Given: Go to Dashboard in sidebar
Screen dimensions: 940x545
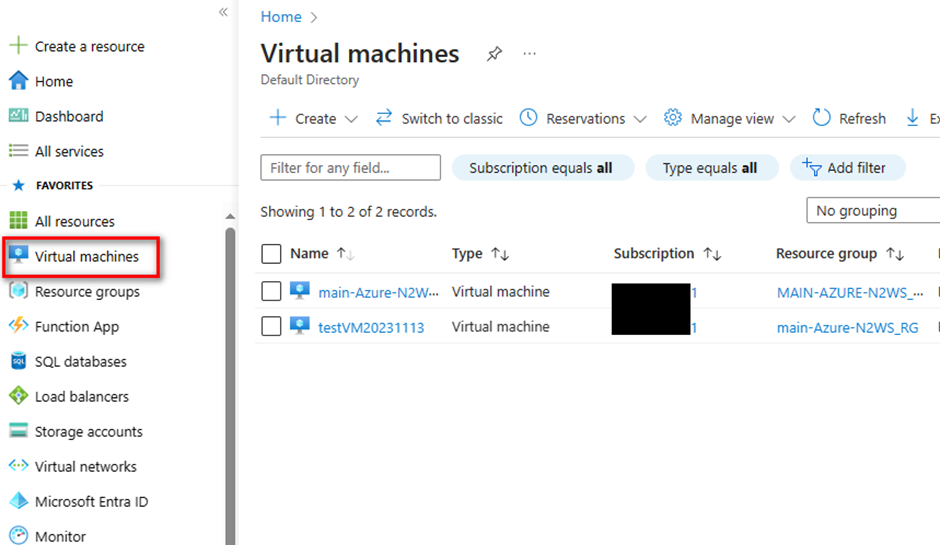Looking at the screenshot, I should pos(69,116).
